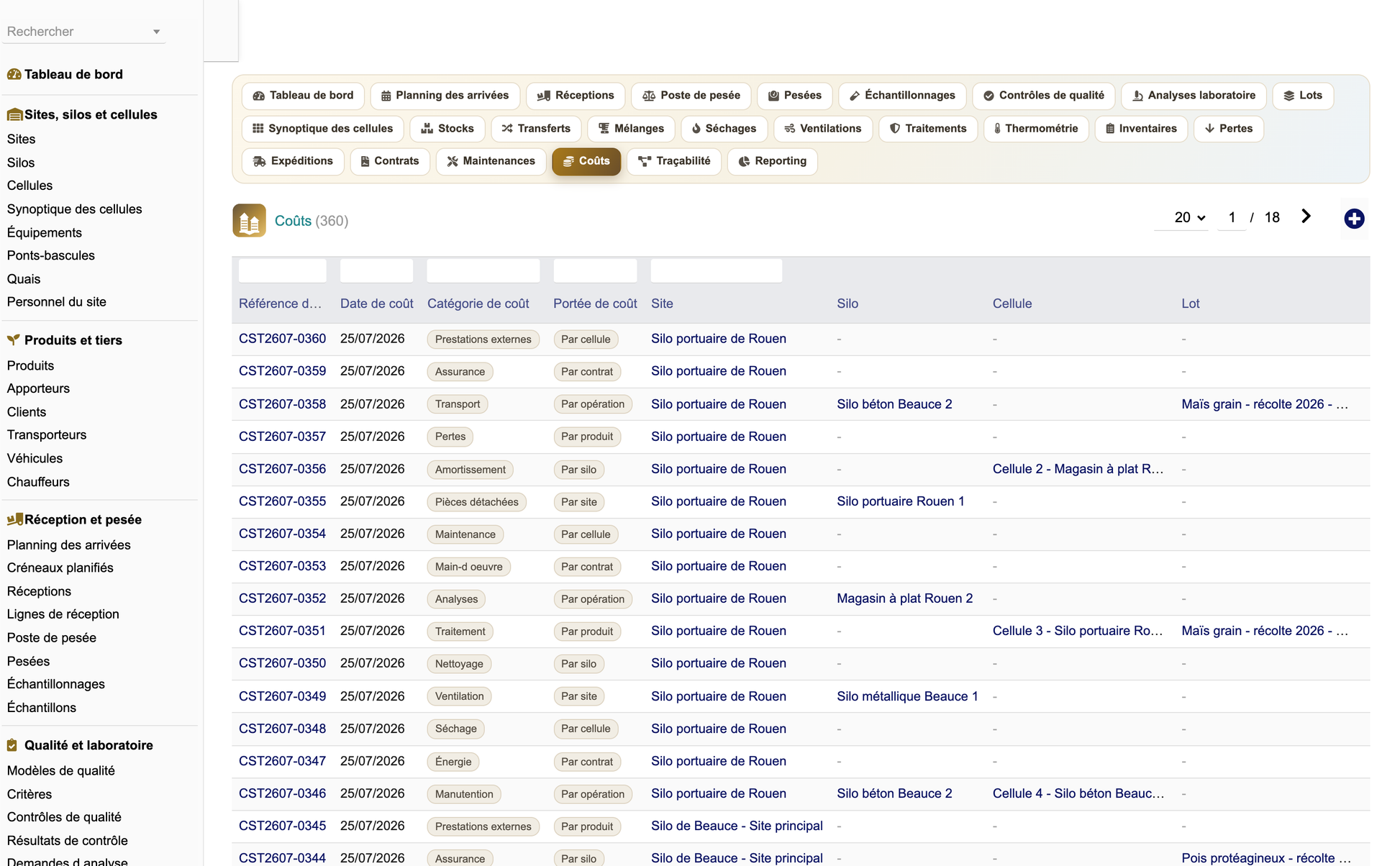Open Silo béton Beauce 2 on CST2607-0358 row
The image size is (1400, 866).
[894, 404]
